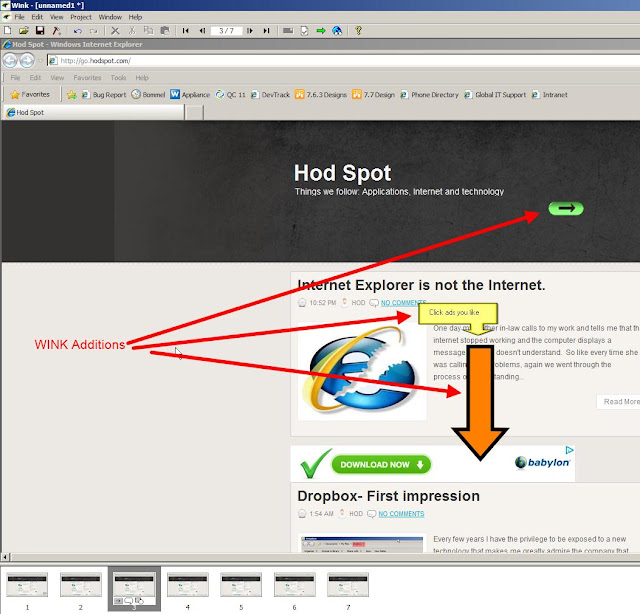Image resolution: width=640 pixels, height=614 pixels.
Task: Select frame thumbnail 7
Action: click(348, 585)
